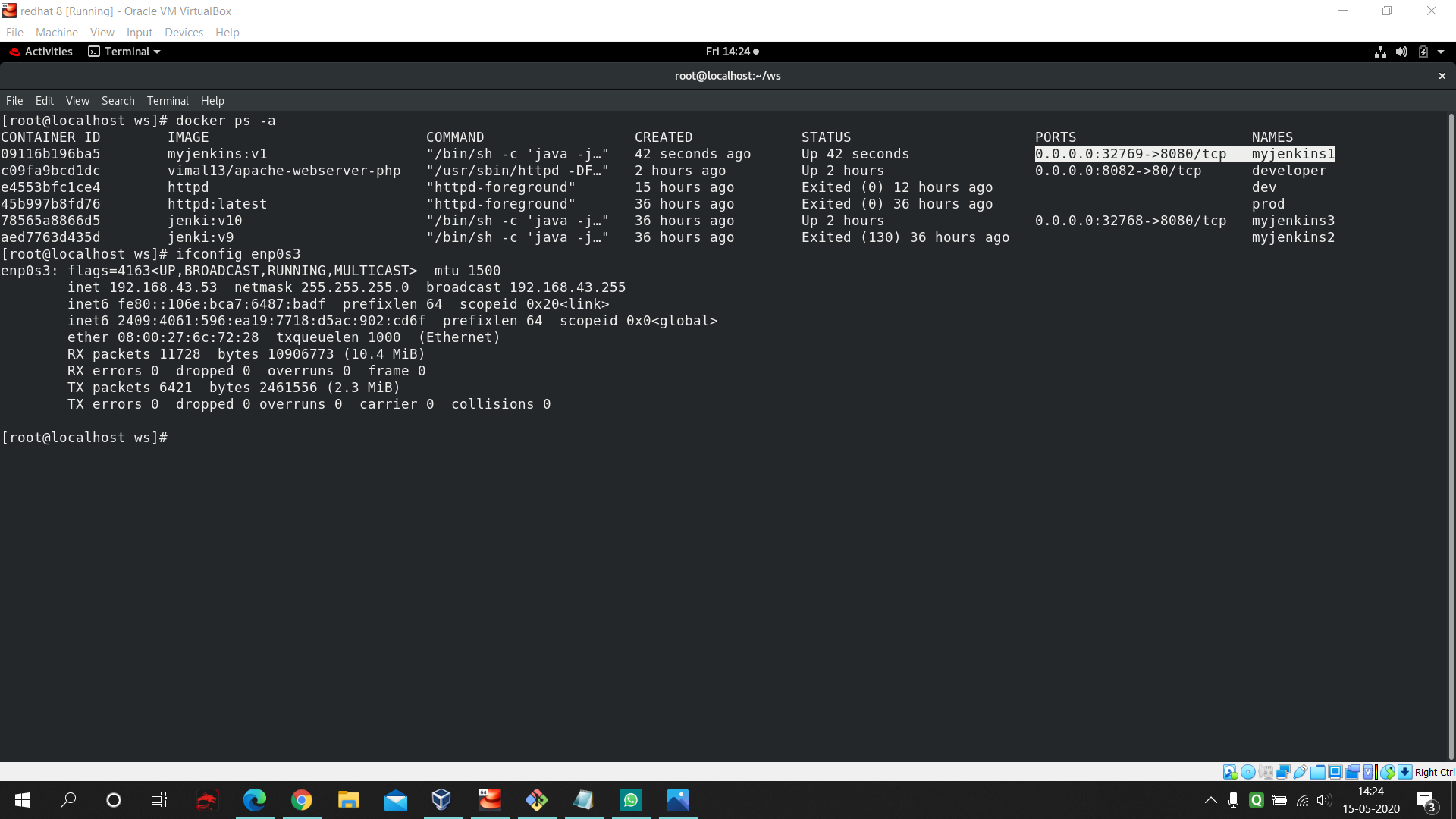Open the Photos app taskbar icon
The height and width of the screenshot is (819, 1456).
tap(678, 800)
